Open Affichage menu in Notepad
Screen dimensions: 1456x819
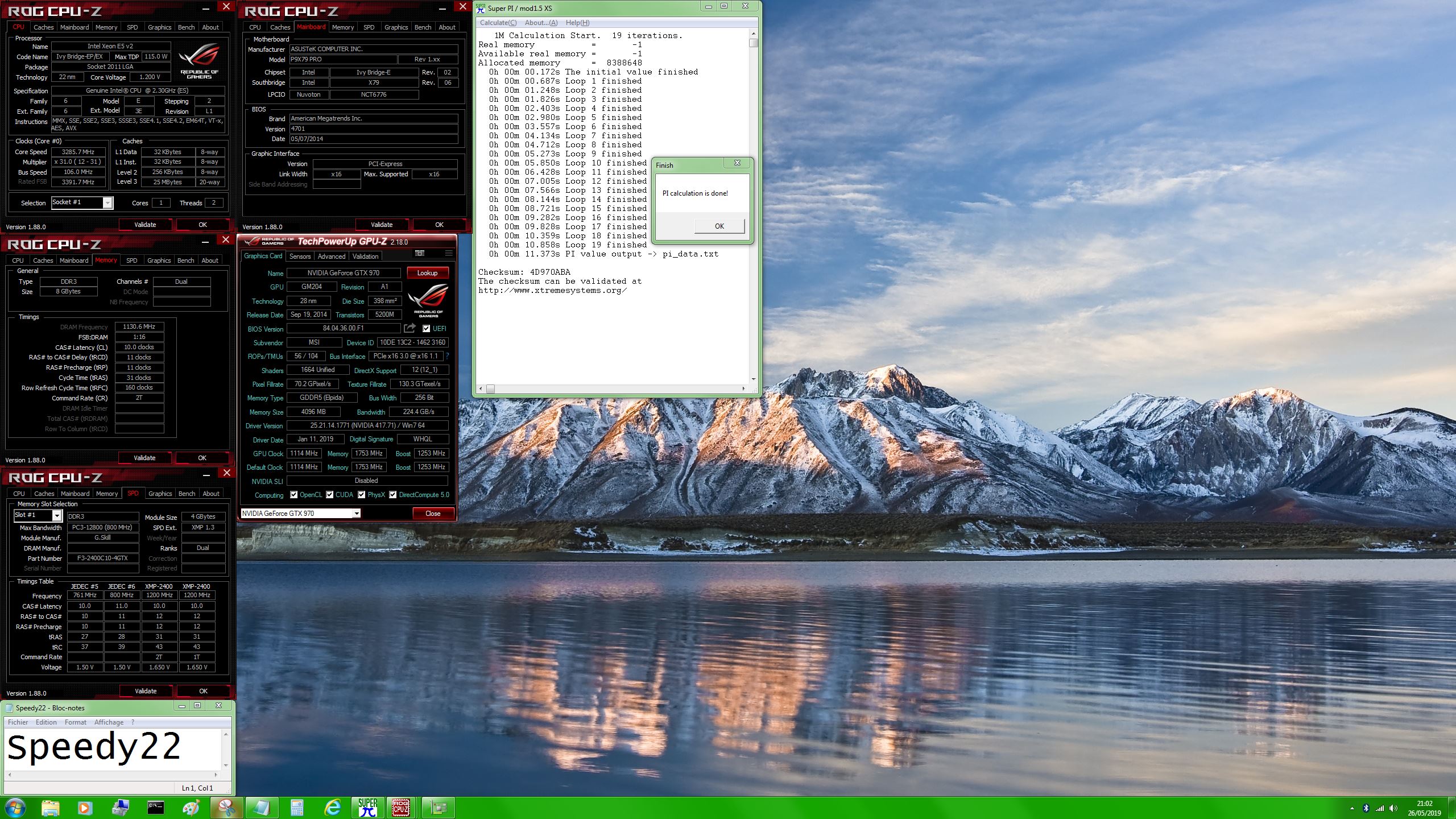coord(109,722)
